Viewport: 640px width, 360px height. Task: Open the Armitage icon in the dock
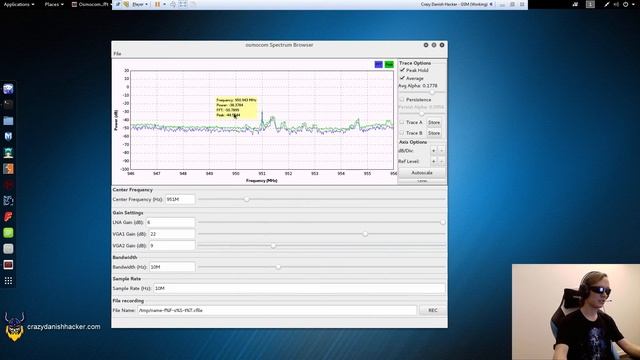[x=8, y=153]
